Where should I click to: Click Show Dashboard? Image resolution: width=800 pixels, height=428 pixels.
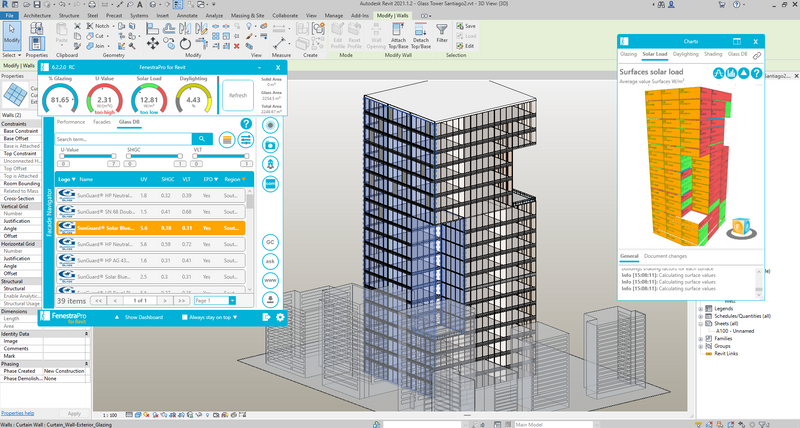tap(143, 317)
